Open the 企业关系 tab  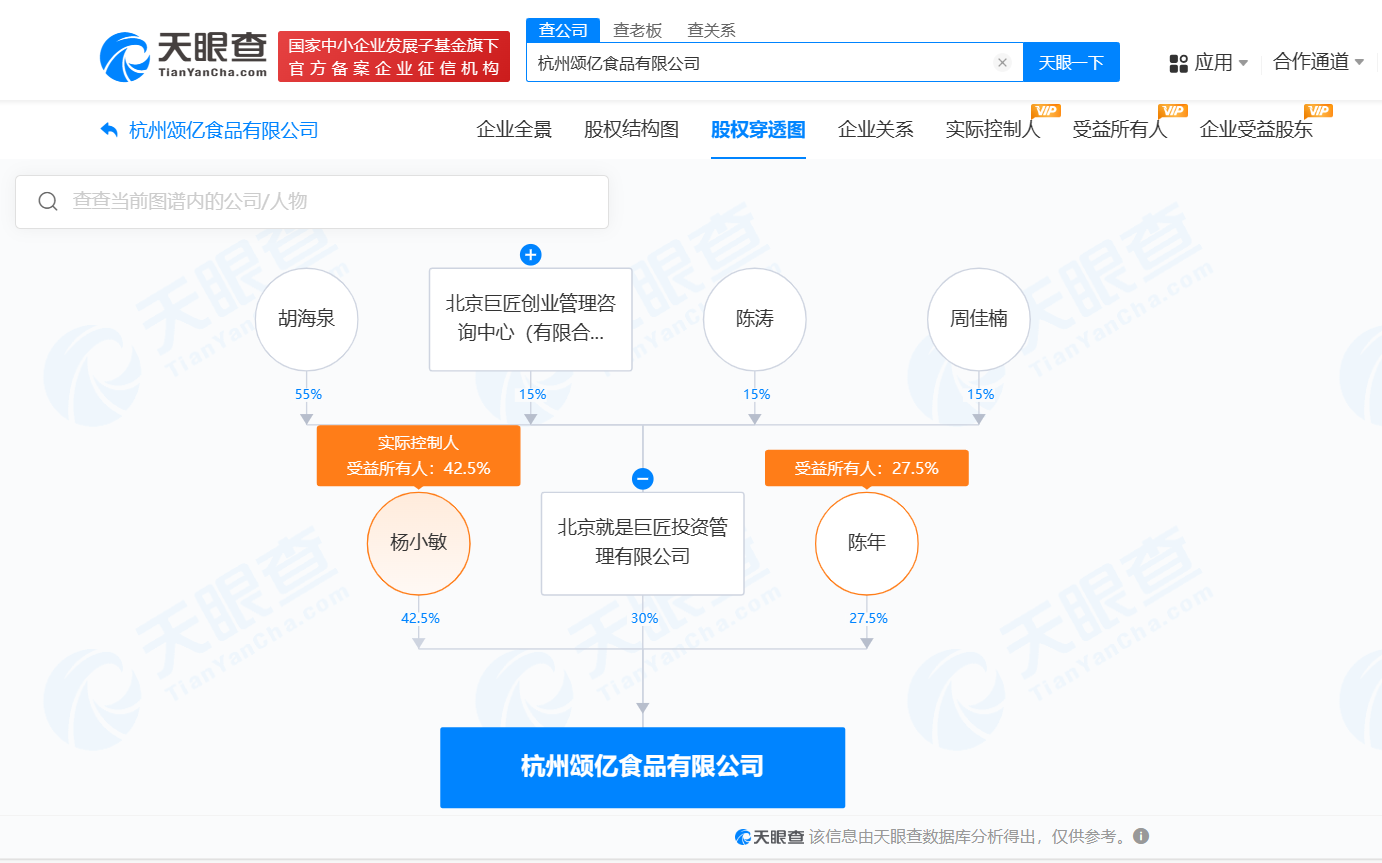[x=875, y=129]
